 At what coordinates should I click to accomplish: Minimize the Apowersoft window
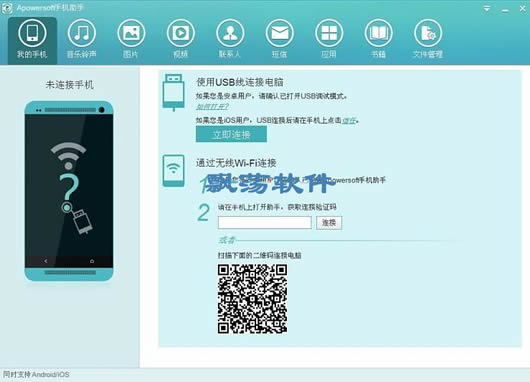[505, 9]
